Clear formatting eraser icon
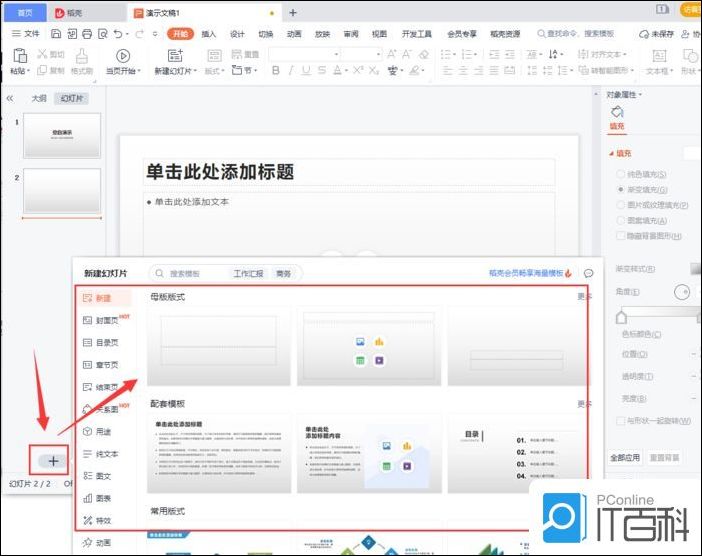 pyautogui.click(x=424, y=54)
